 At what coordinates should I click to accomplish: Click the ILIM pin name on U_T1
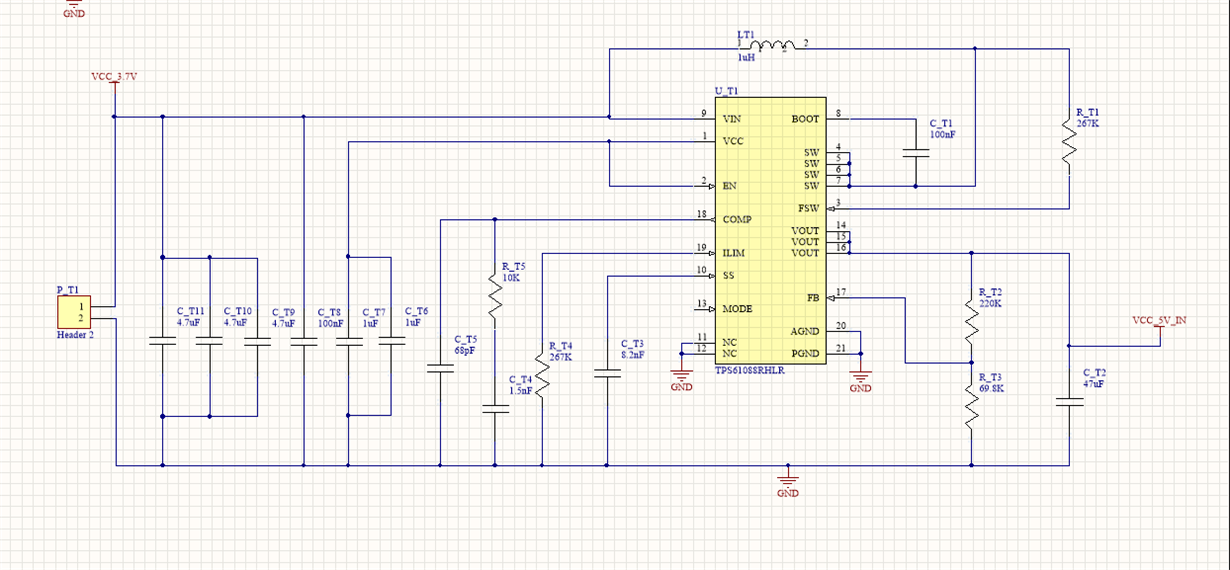(x=733, y=253)
